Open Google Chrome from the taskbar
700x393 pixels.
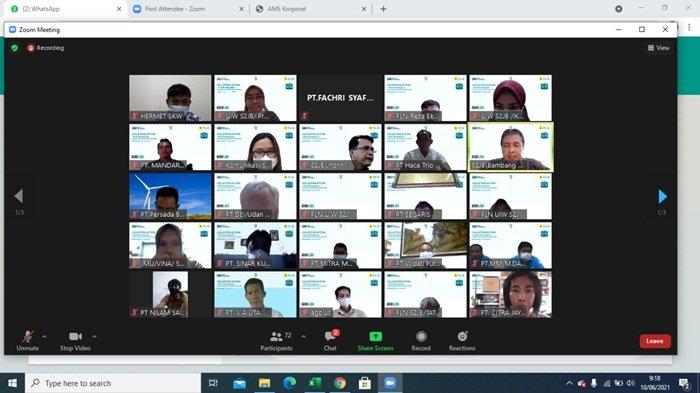pos(340,383)
